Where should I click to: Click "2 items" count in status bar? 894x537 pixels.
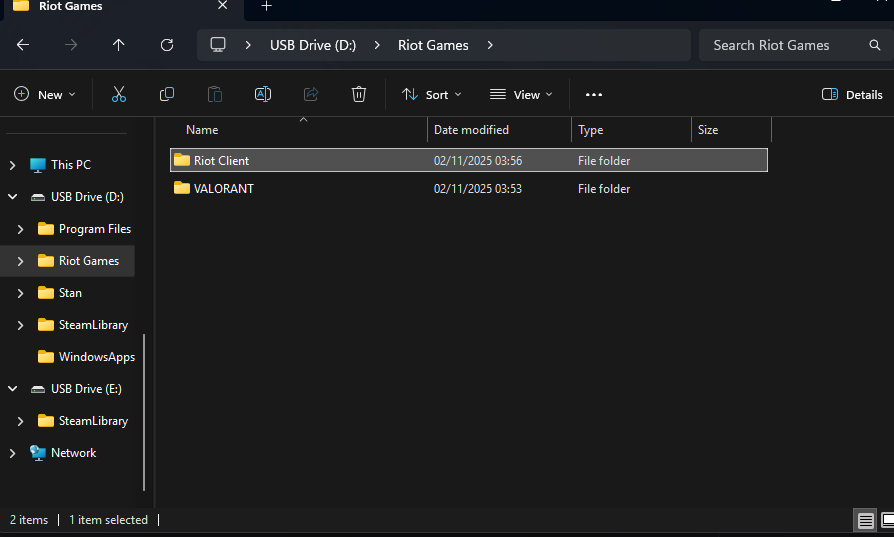pos(29,520)
